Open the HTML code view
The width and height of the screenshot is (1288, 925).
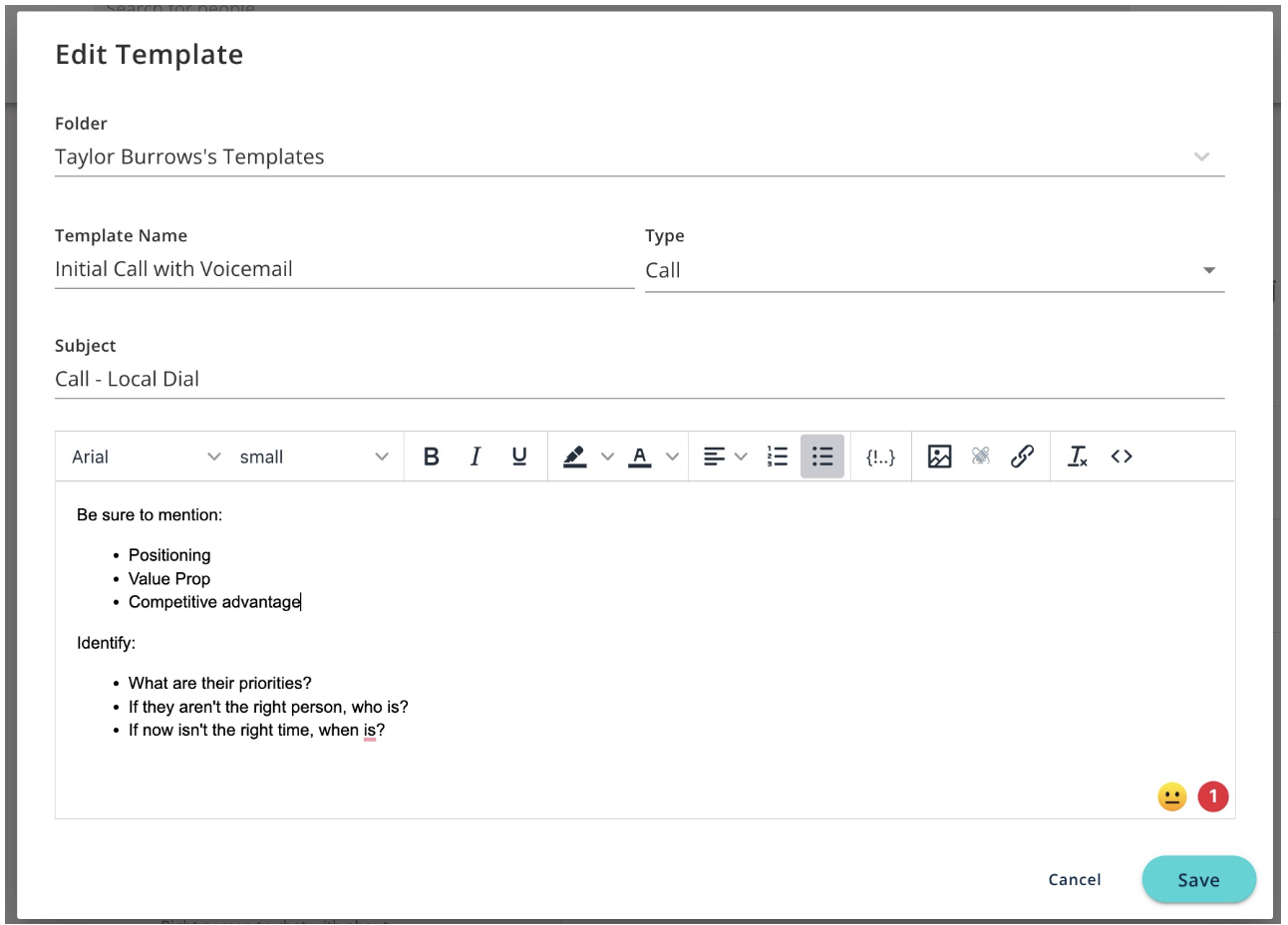coord(1121,456)
